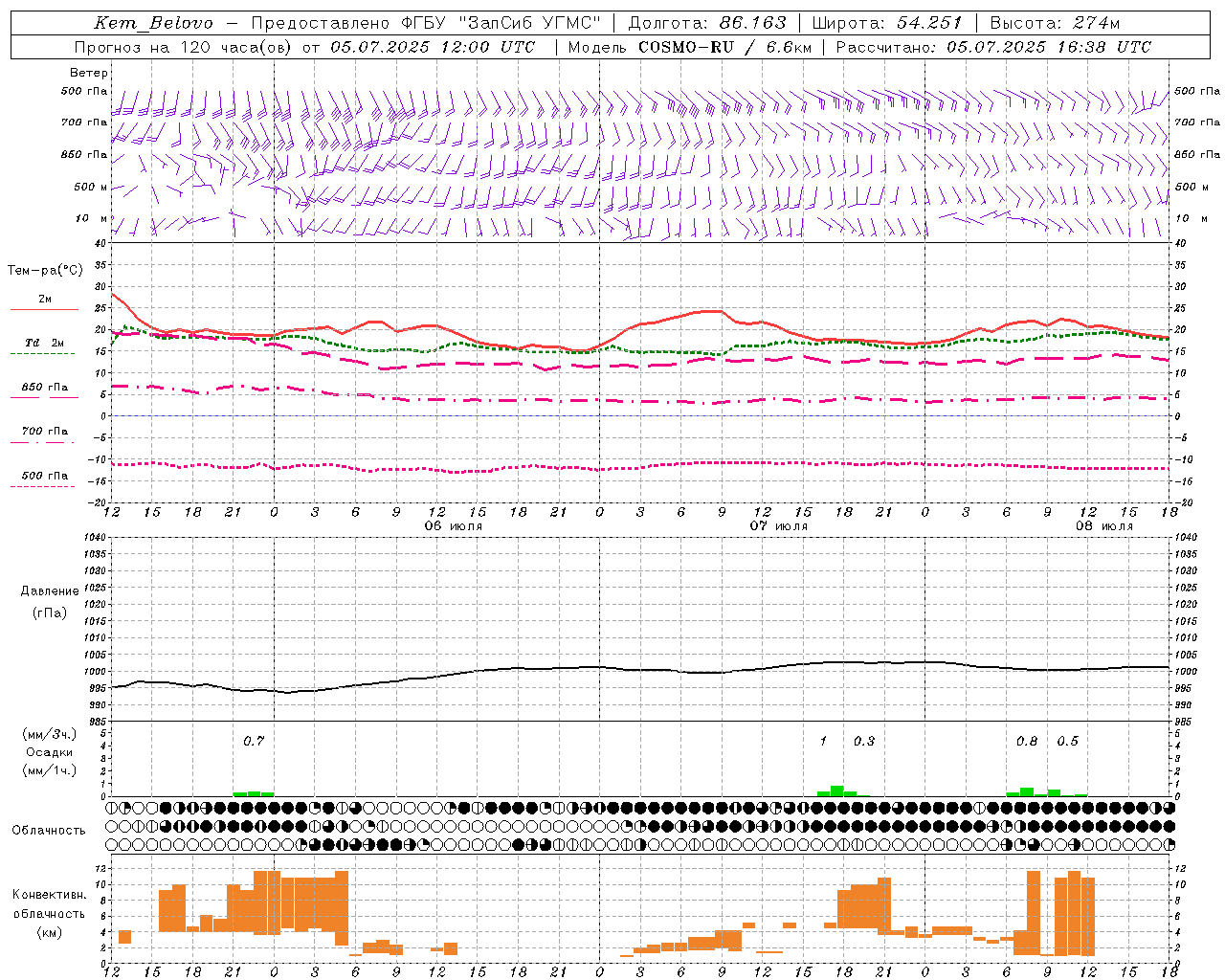Screen dimensions: 1225x980
Task: Click the computed time Рассчитано: 05.07.2025 16:38 UTC
Action: (x=993, y=47)
